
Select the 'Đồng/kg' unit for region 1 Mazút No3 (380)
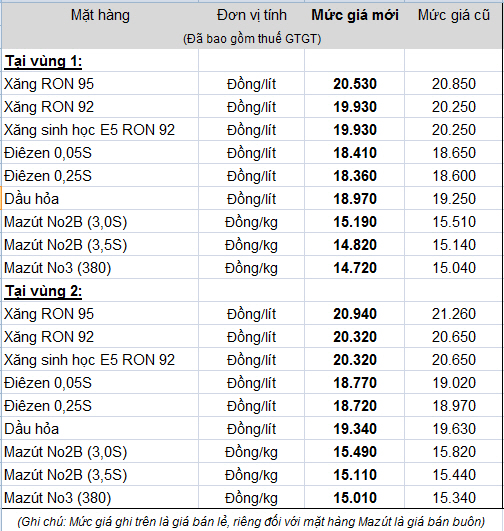point(251,268)
